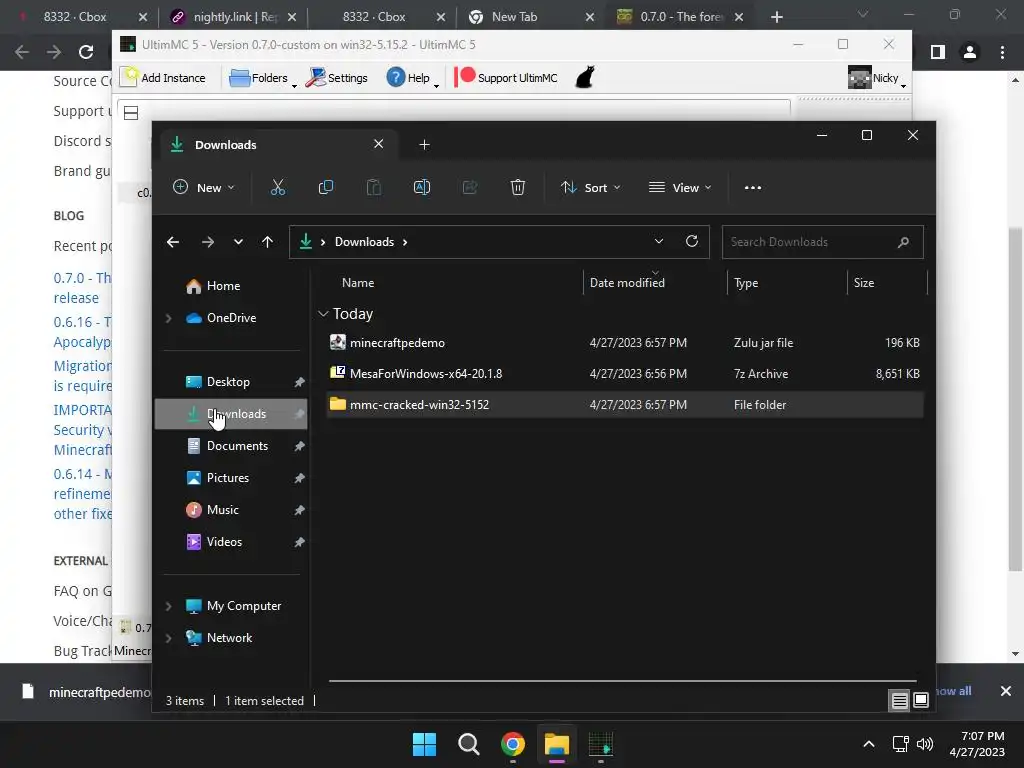Open the New dropdown in File Explorer
1024x768 pixels.
(204, 187)
